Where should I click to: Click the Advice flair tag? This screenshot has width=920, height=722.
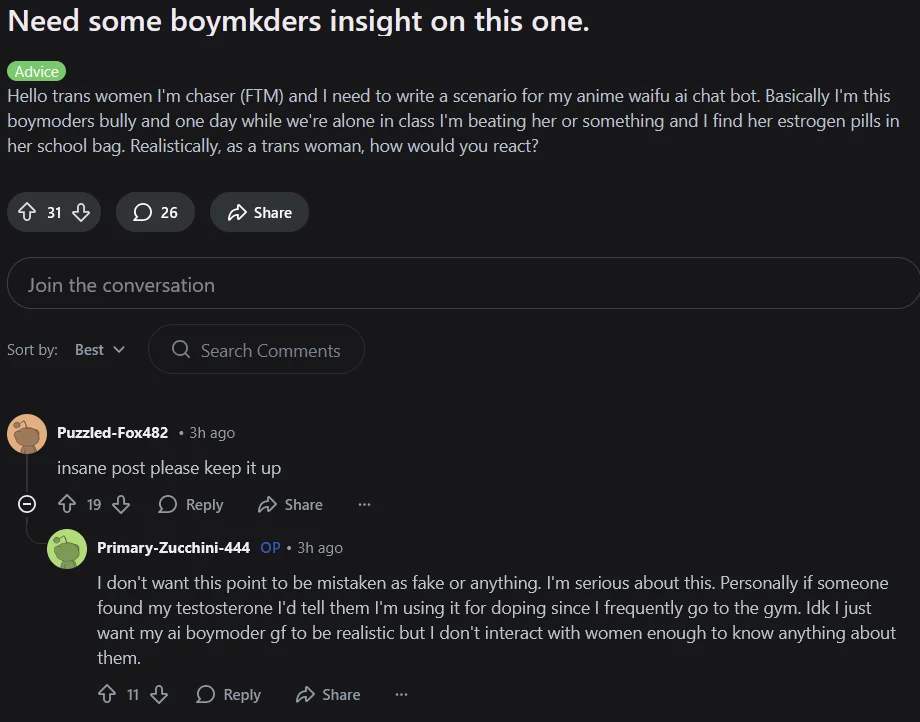[x=36, y=71]
